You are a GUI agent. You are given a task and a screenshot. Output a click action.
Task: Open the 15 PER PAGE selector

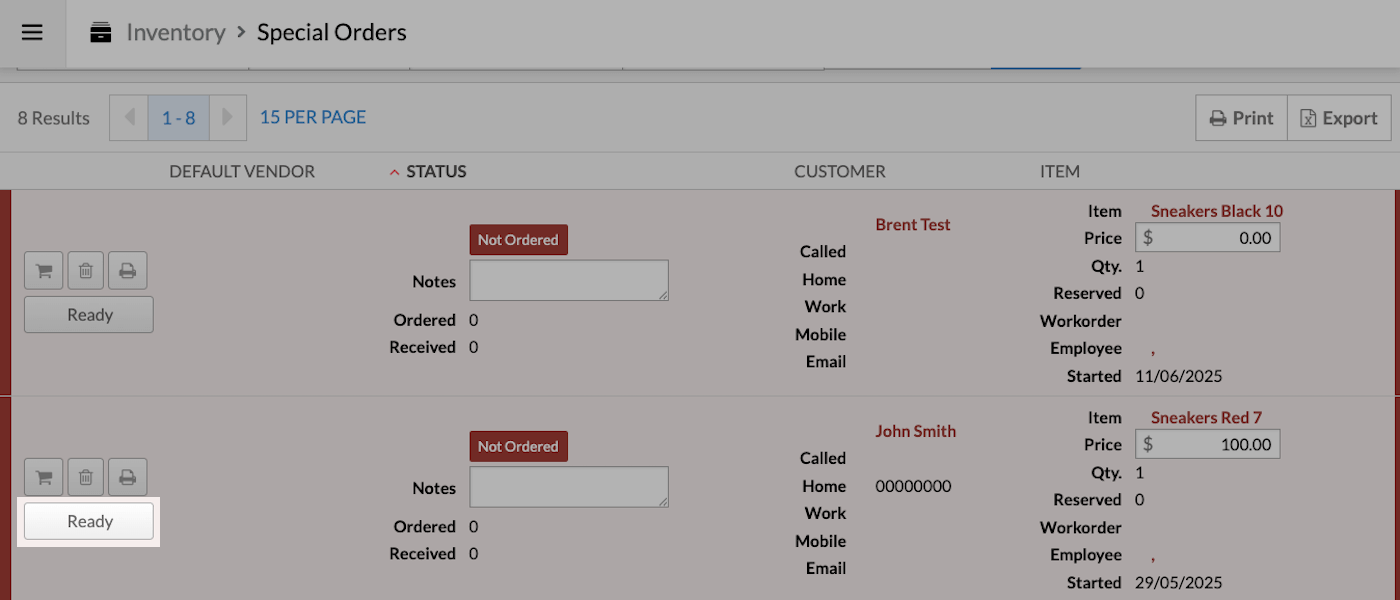click(x=313, y=117)
